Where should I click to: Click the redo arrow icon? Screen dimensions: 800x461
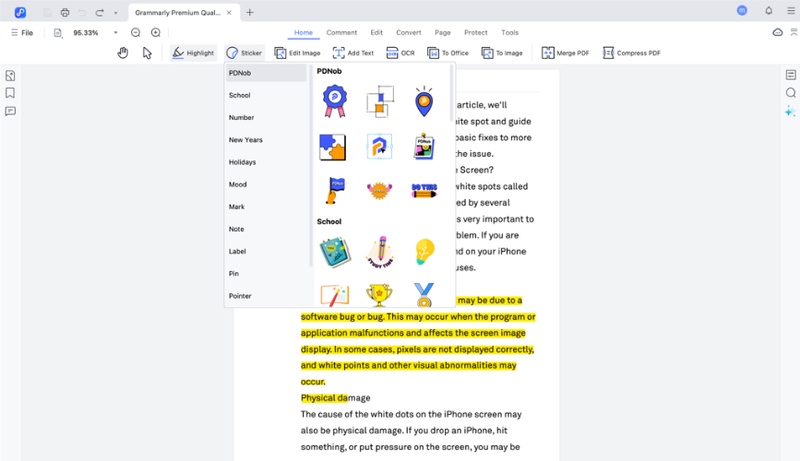click(x=99, y=12)
